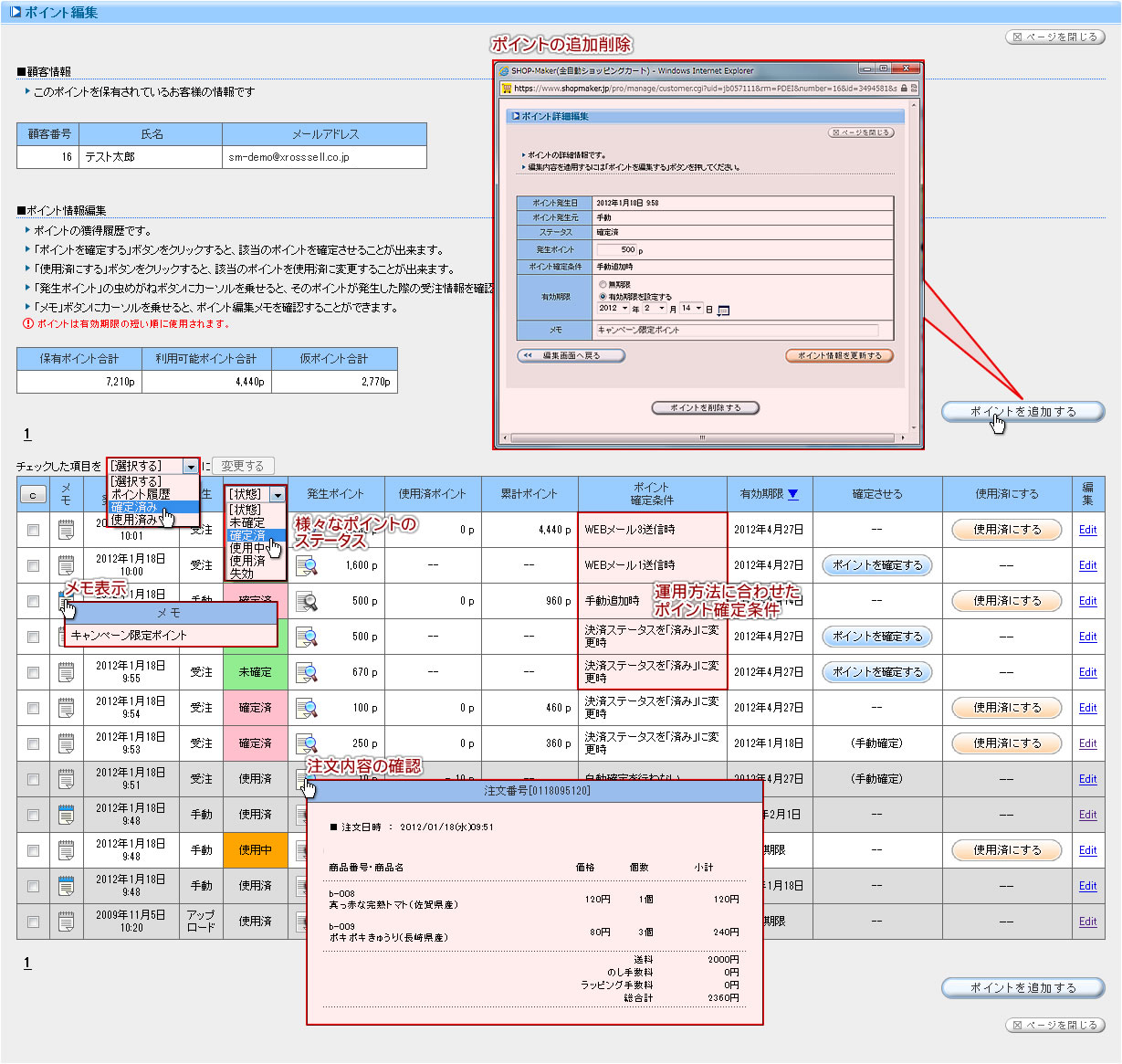Viewport: 1122px width, 1064px height.
Task: Select 失効 from status filter list
Action: click(242, 574)
